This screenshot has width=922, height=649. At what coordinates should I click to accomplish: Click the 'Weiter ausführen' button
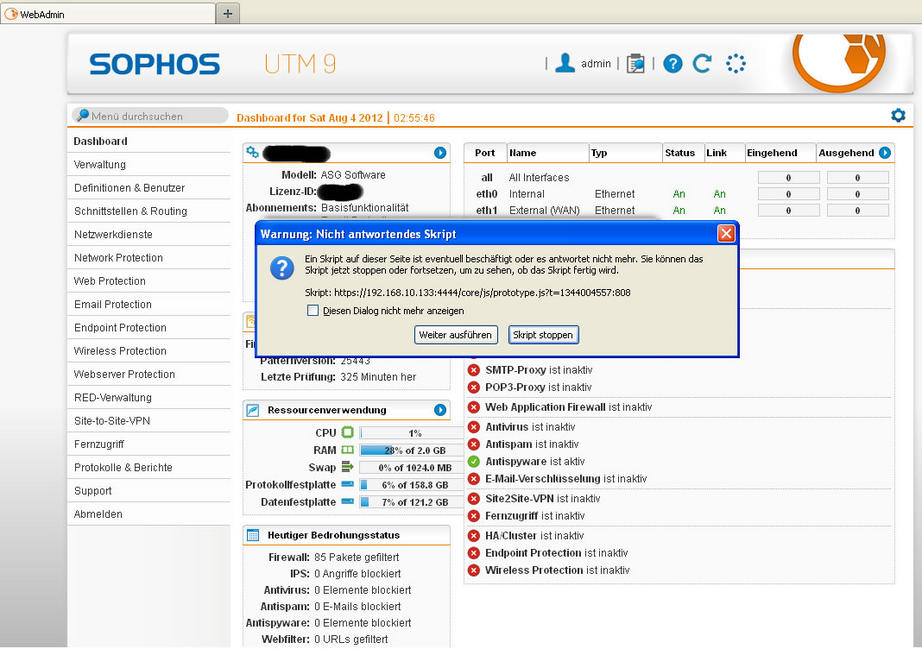(456, 334)
